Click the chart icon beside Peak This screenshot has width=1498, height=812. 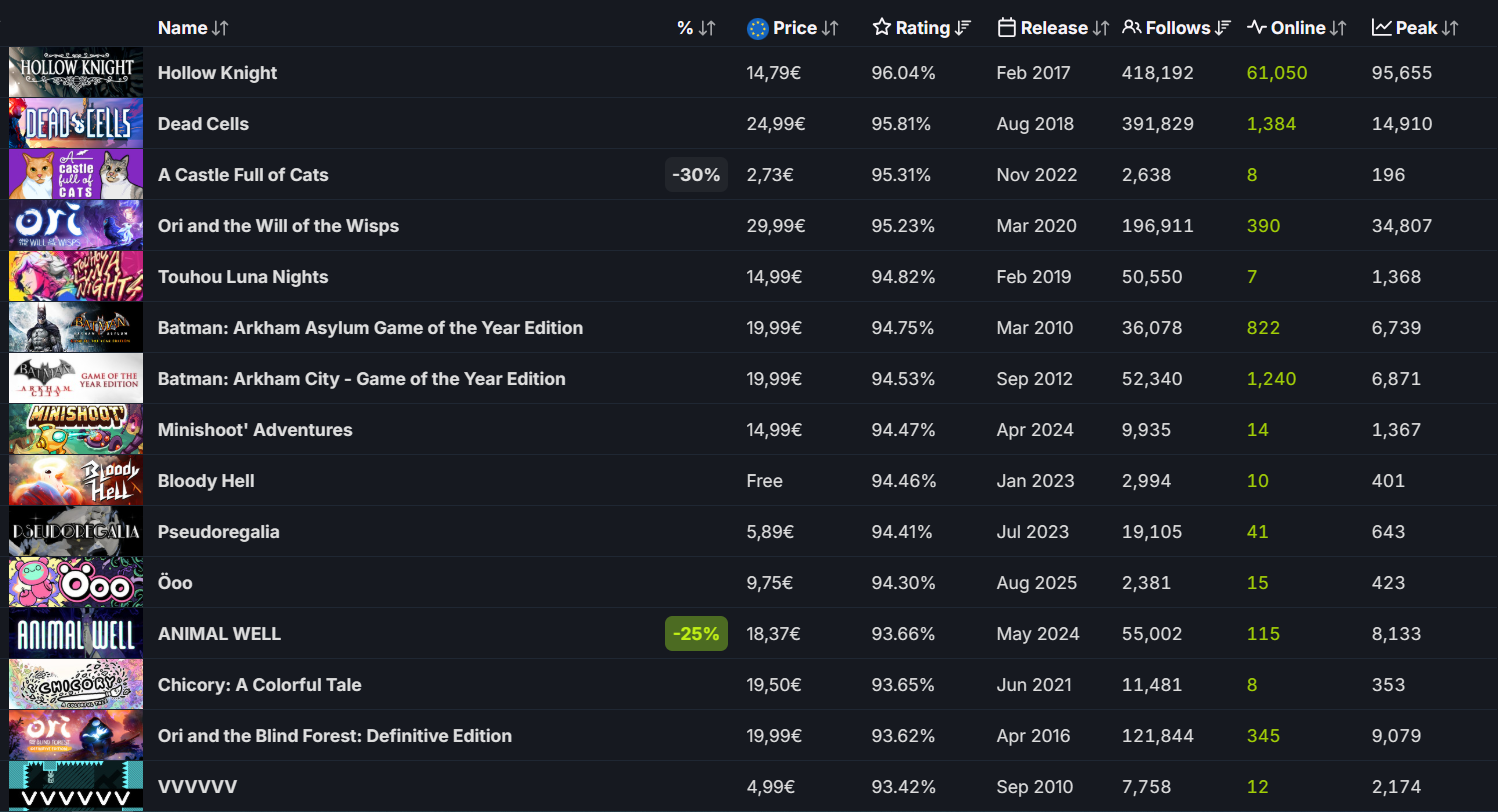coord(1382,28)
